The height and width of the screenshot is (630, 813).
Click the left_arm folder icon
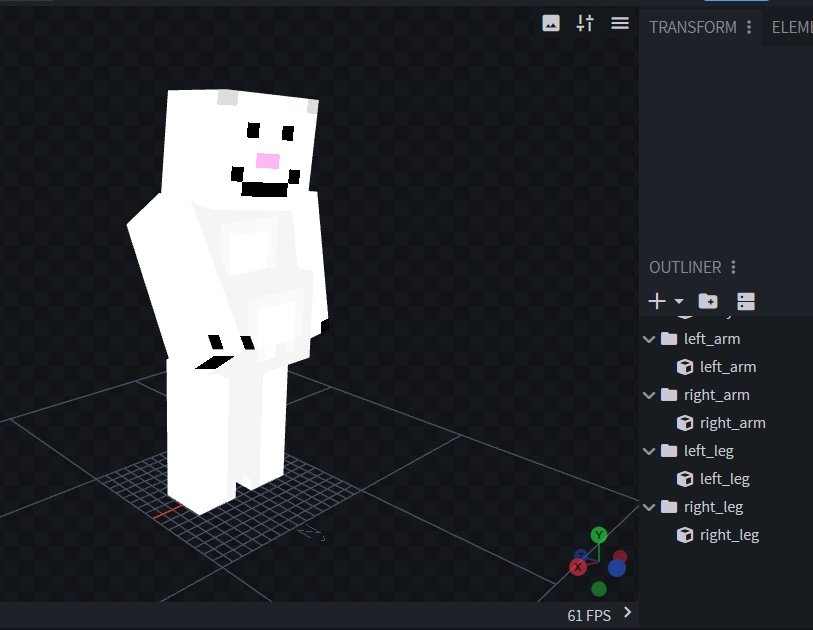(x=669, y=339)
